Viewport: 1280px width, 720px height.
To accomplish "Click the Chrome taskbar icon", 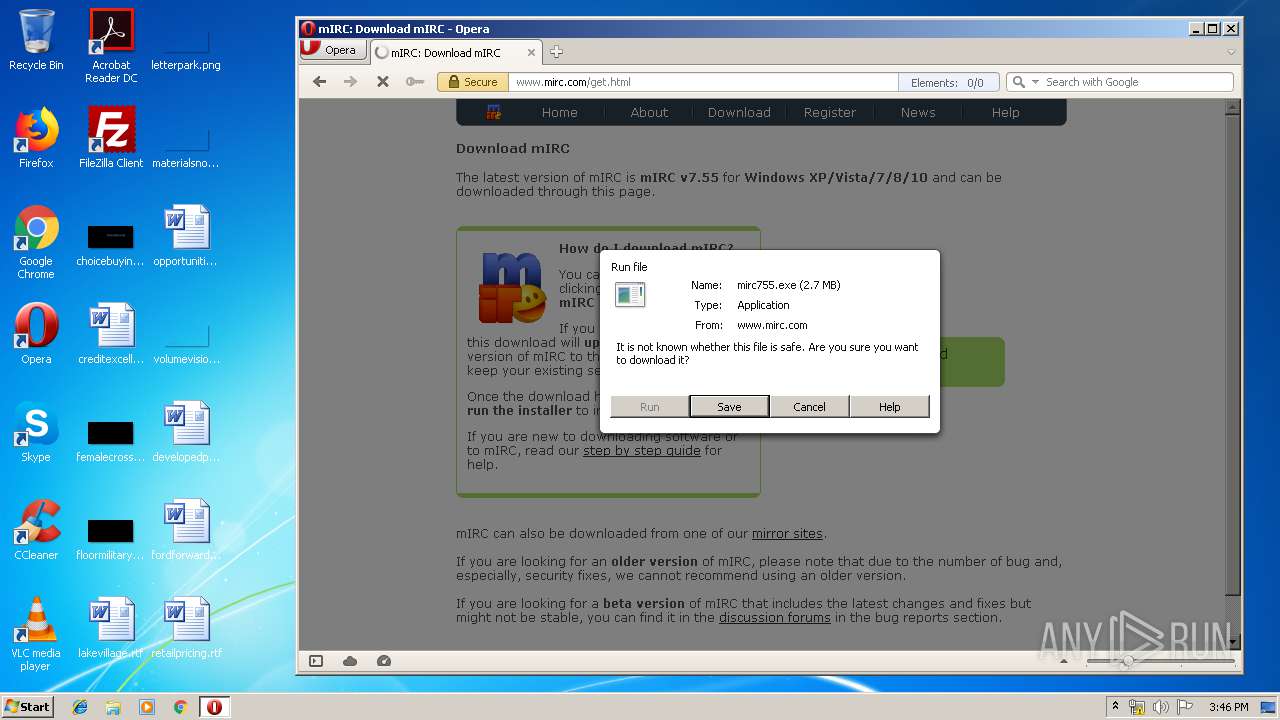I will 180,707.
